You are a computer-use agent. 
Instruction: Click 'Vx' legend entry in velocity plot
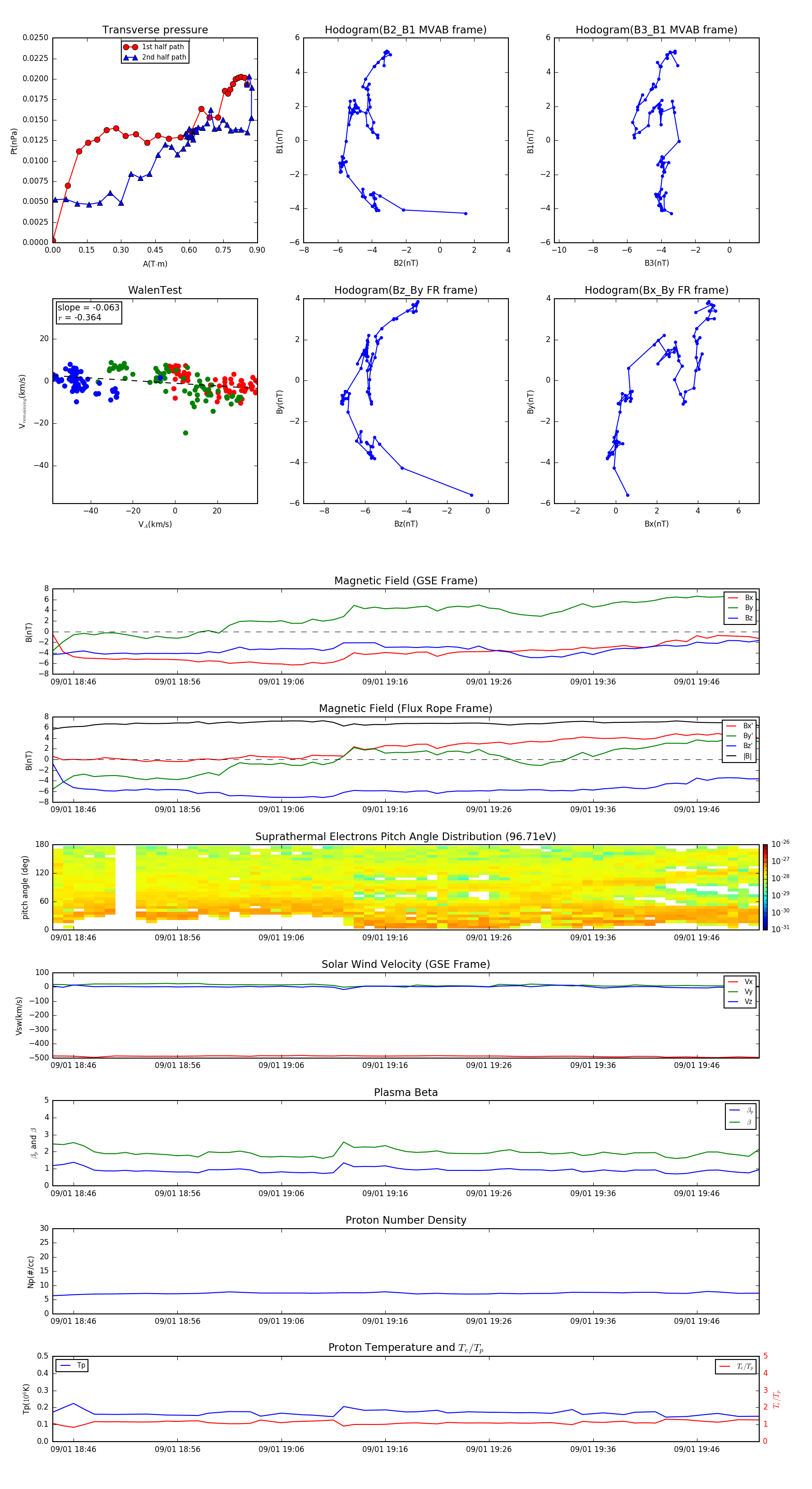(740, 981)
